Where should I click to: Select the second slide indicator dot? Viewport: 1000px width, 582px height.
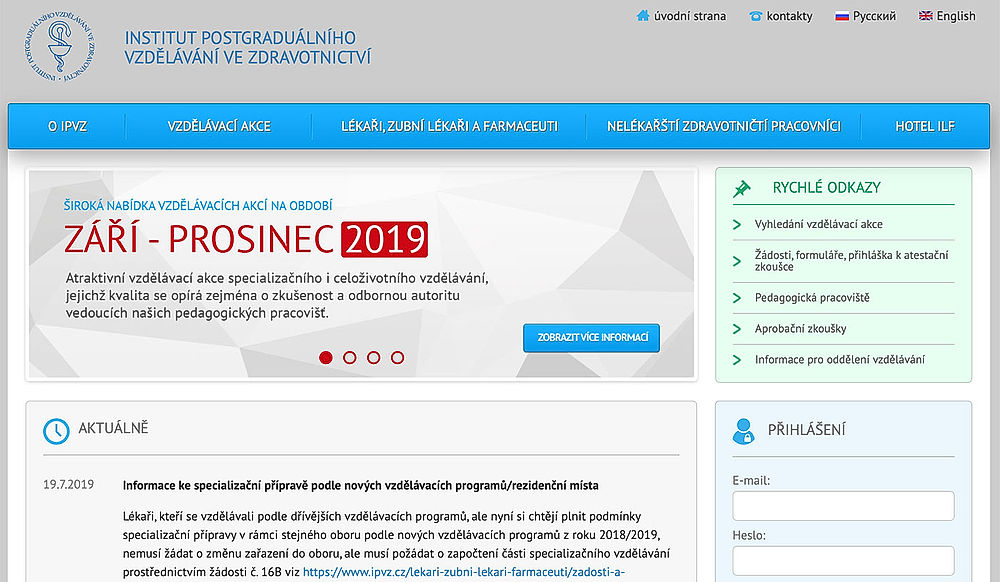point(349,358)
